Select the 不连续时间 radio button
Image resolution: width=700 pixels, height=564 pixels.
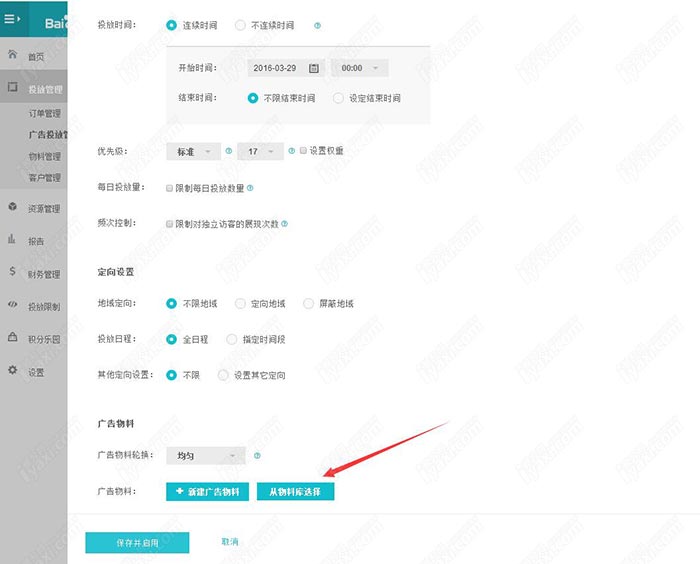point(240,25)
